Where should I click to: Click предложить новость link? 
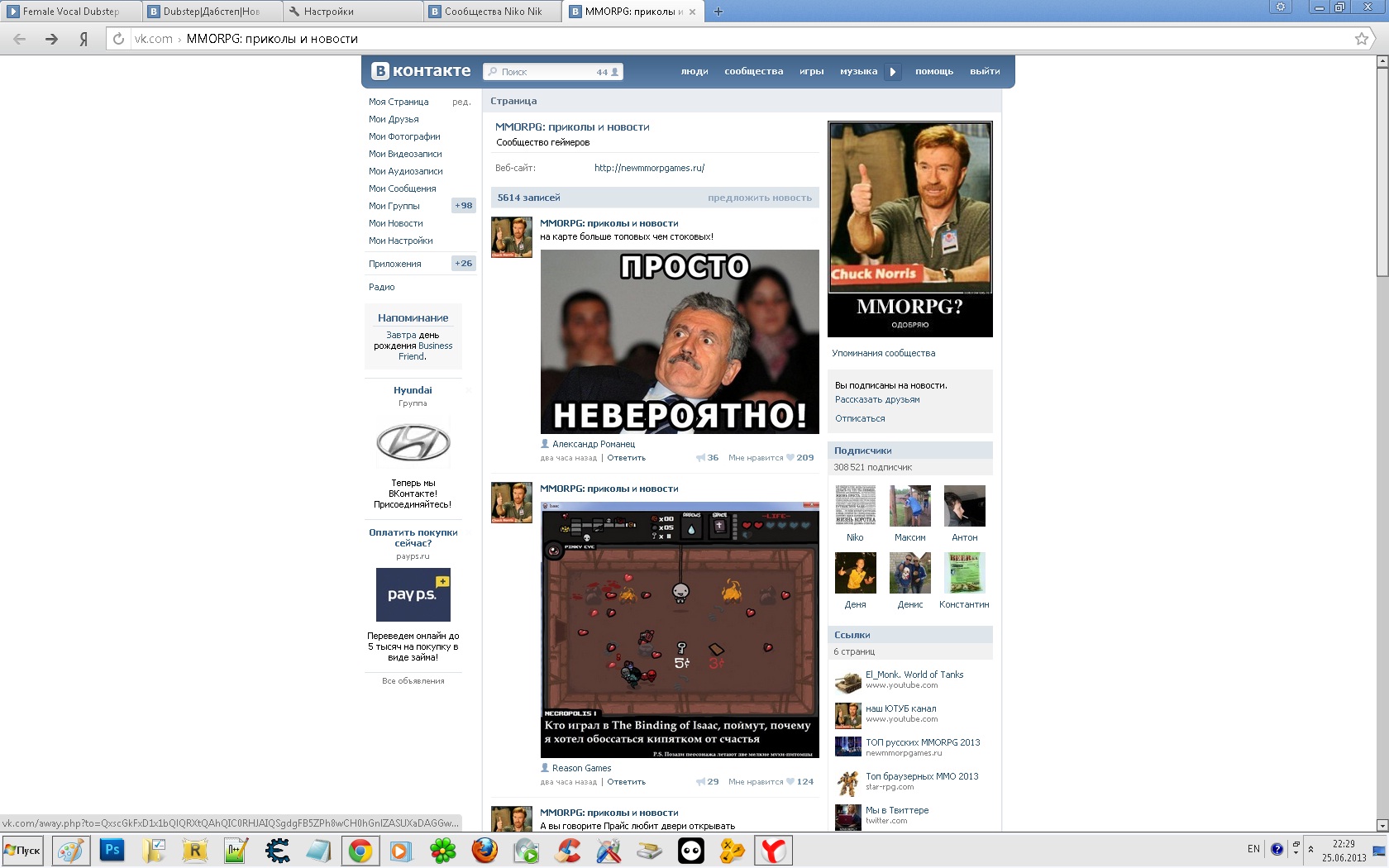click(x=759, y=198)
